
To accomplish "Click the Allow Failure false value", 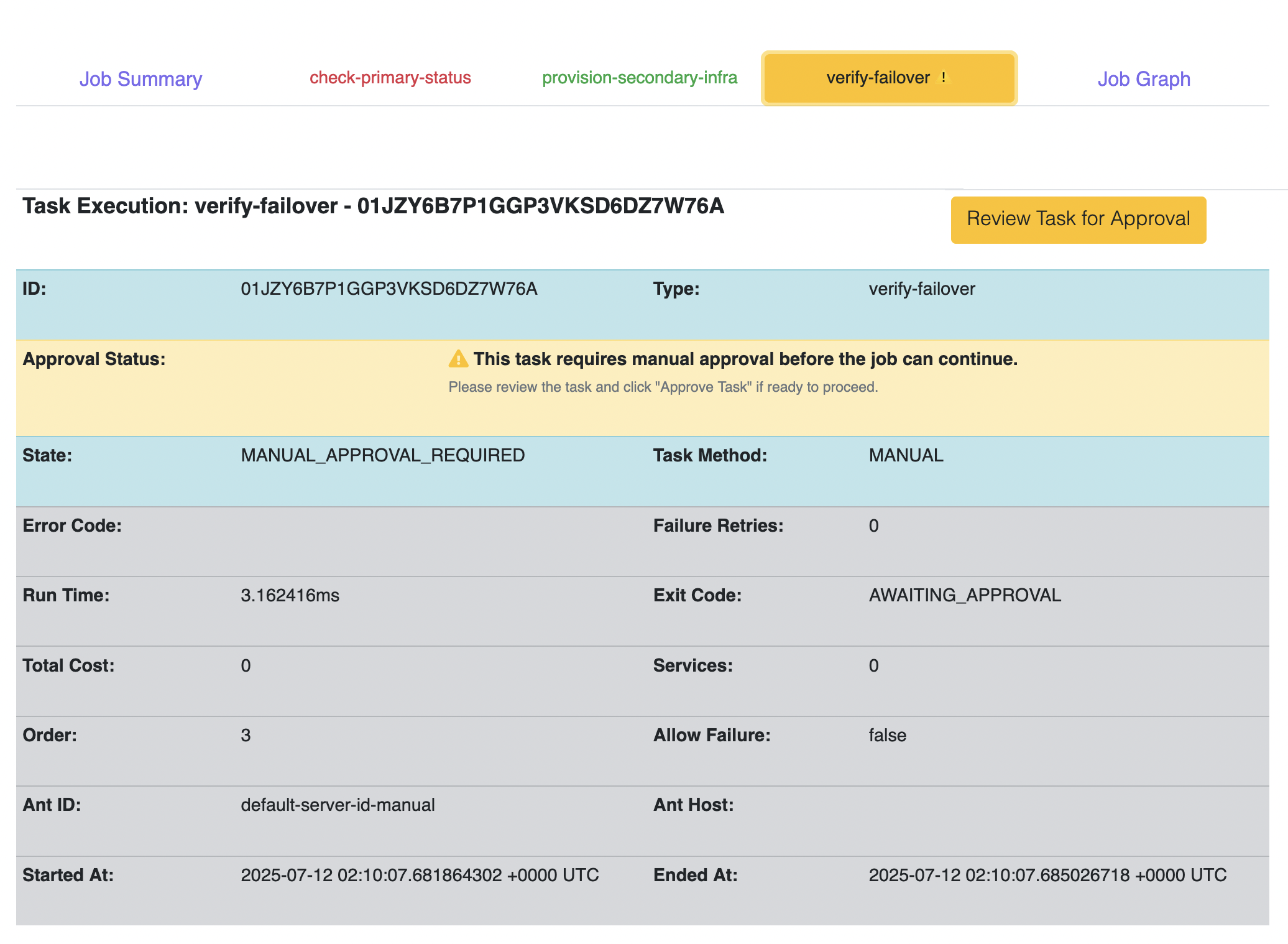I will pos(887,736).
